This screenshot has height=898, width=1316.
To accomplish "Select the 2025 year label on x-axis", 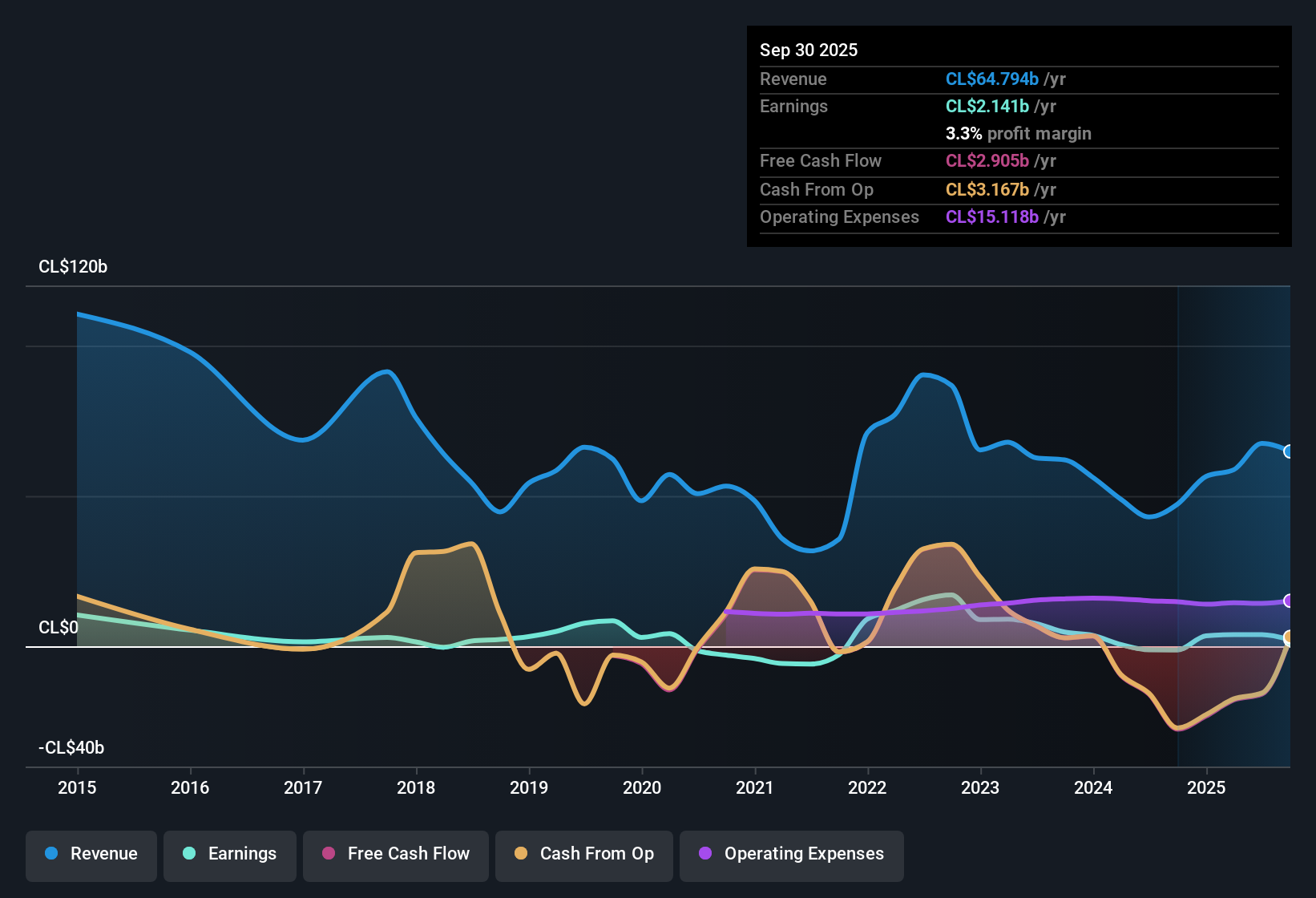I will 1207,788.
